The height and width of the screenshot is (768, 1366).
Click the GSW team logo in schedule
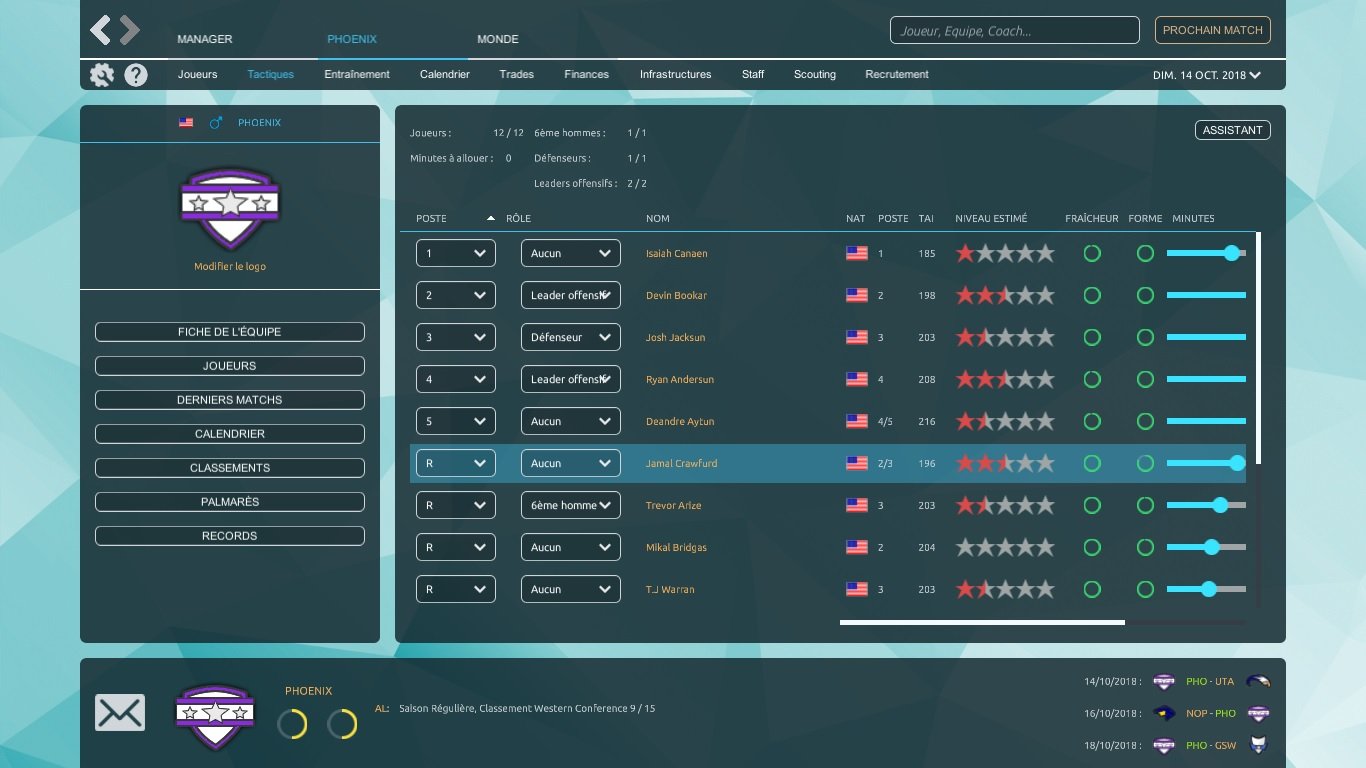point(1258,746)
